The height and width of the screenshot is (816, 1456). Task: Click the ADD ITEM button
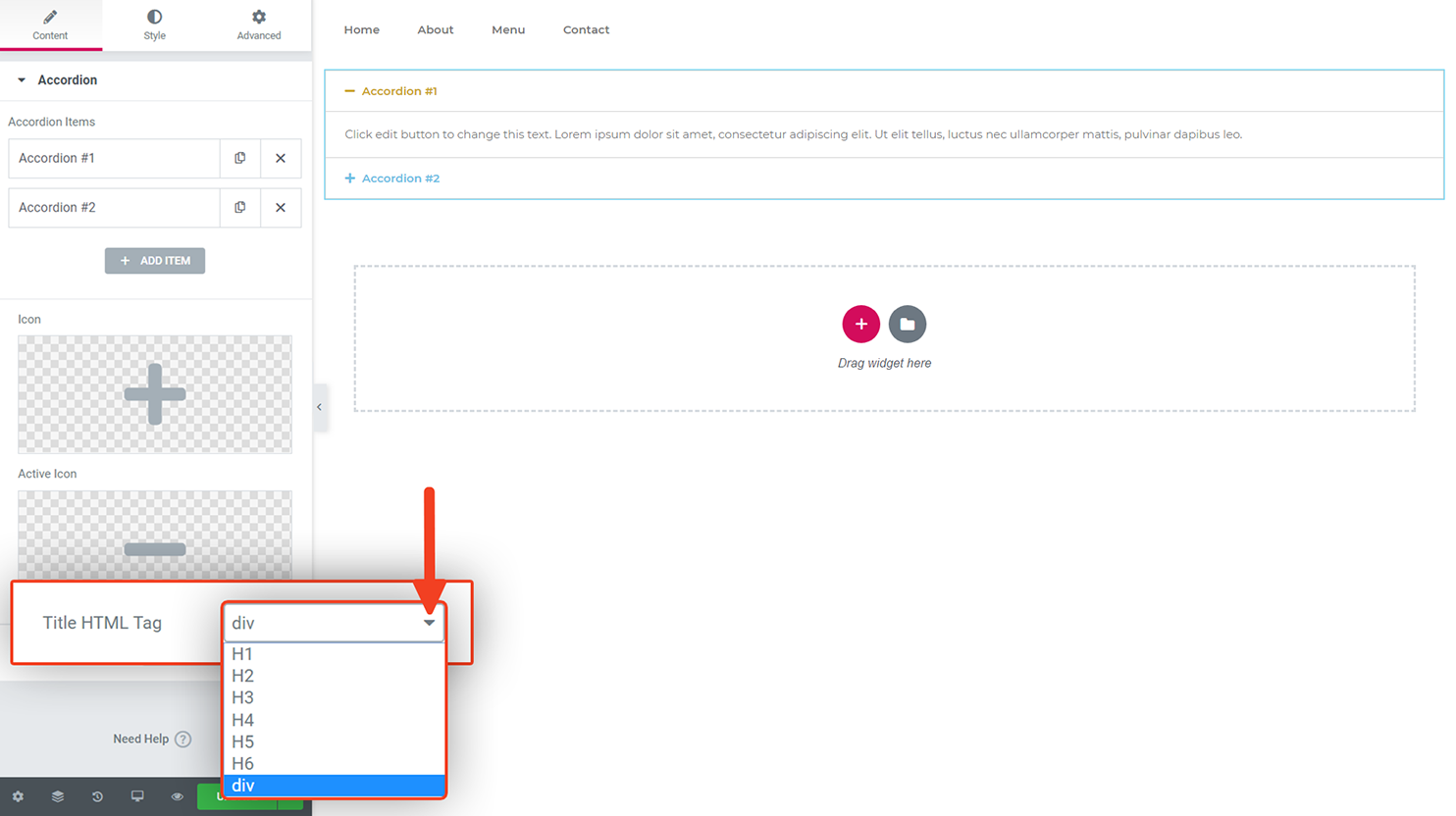pos(154,260)
